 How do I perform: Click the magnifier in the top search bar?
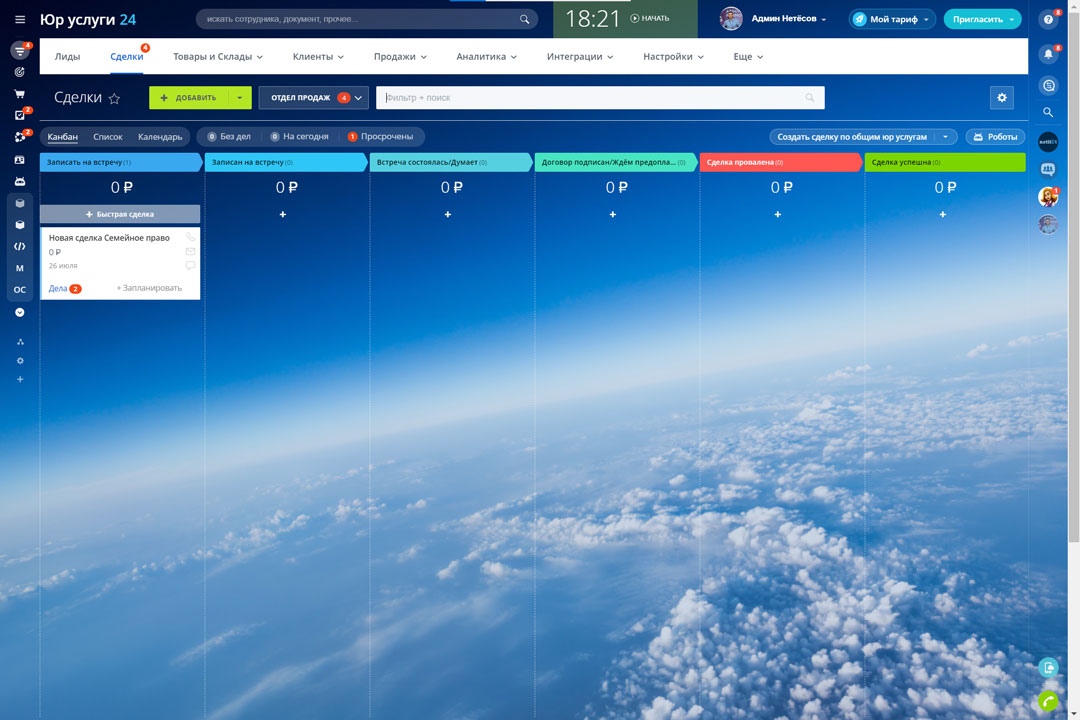(x=524, y=19)
